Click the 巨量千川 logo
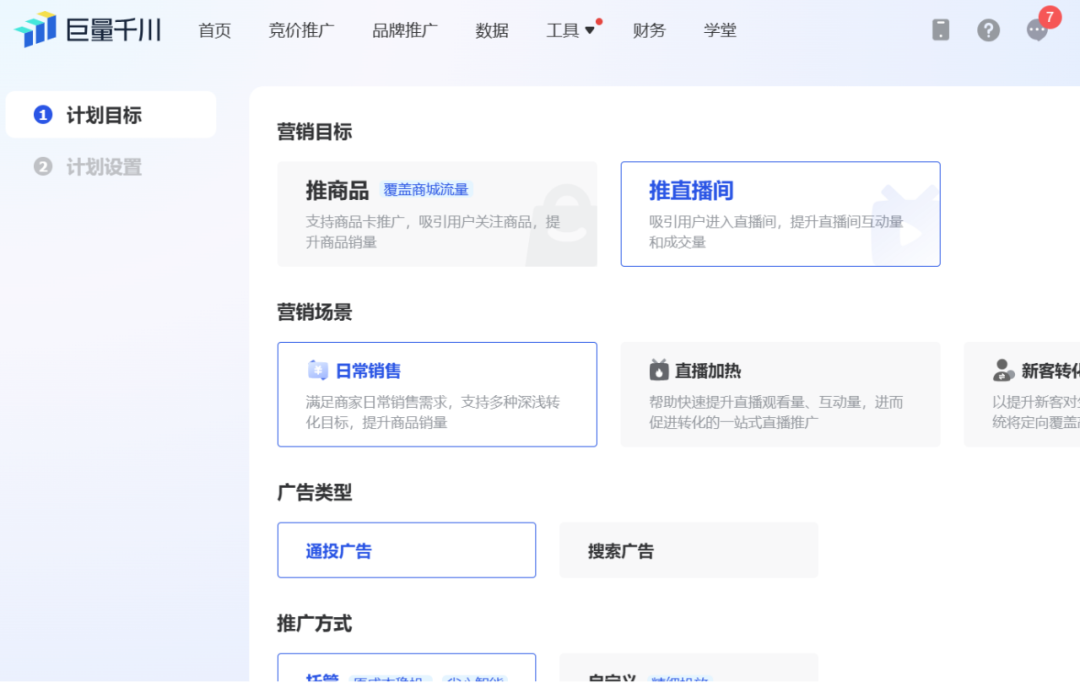This screenshot has width=1080, height=688. [87, 30]
